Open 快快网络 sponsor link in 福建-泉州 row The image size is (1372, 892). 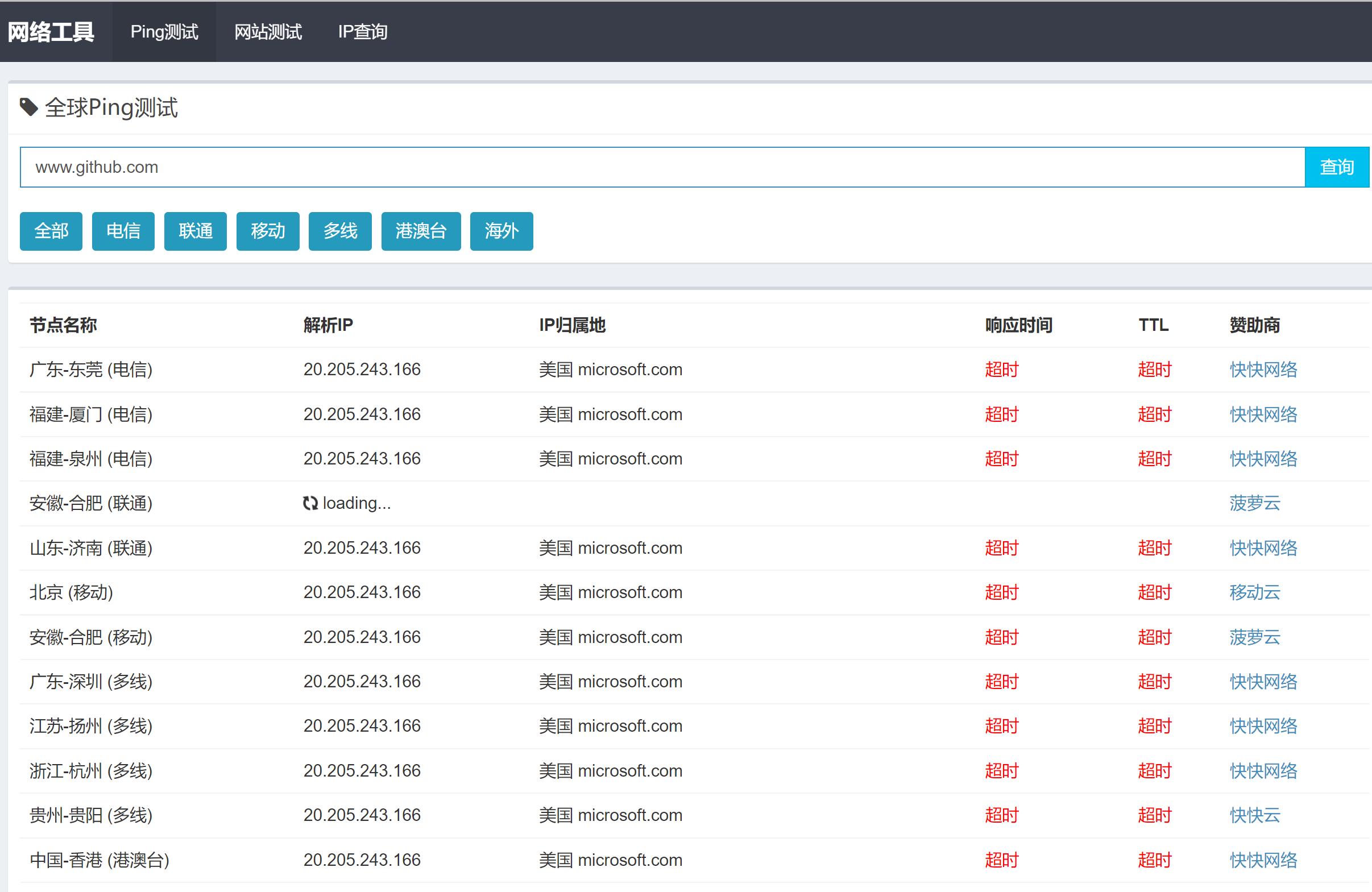(1263, 459)
